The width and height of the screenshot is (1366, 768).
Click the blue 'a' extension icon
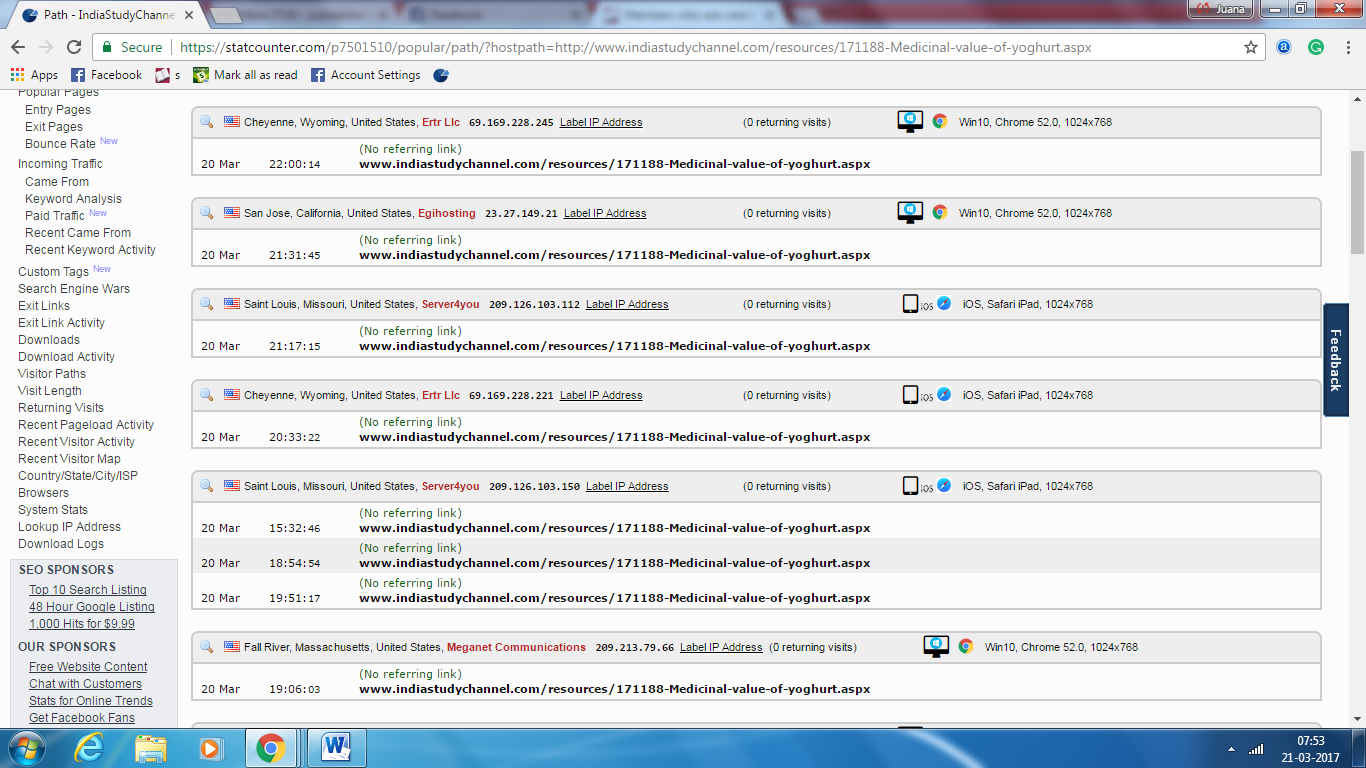click(1284, 47)
